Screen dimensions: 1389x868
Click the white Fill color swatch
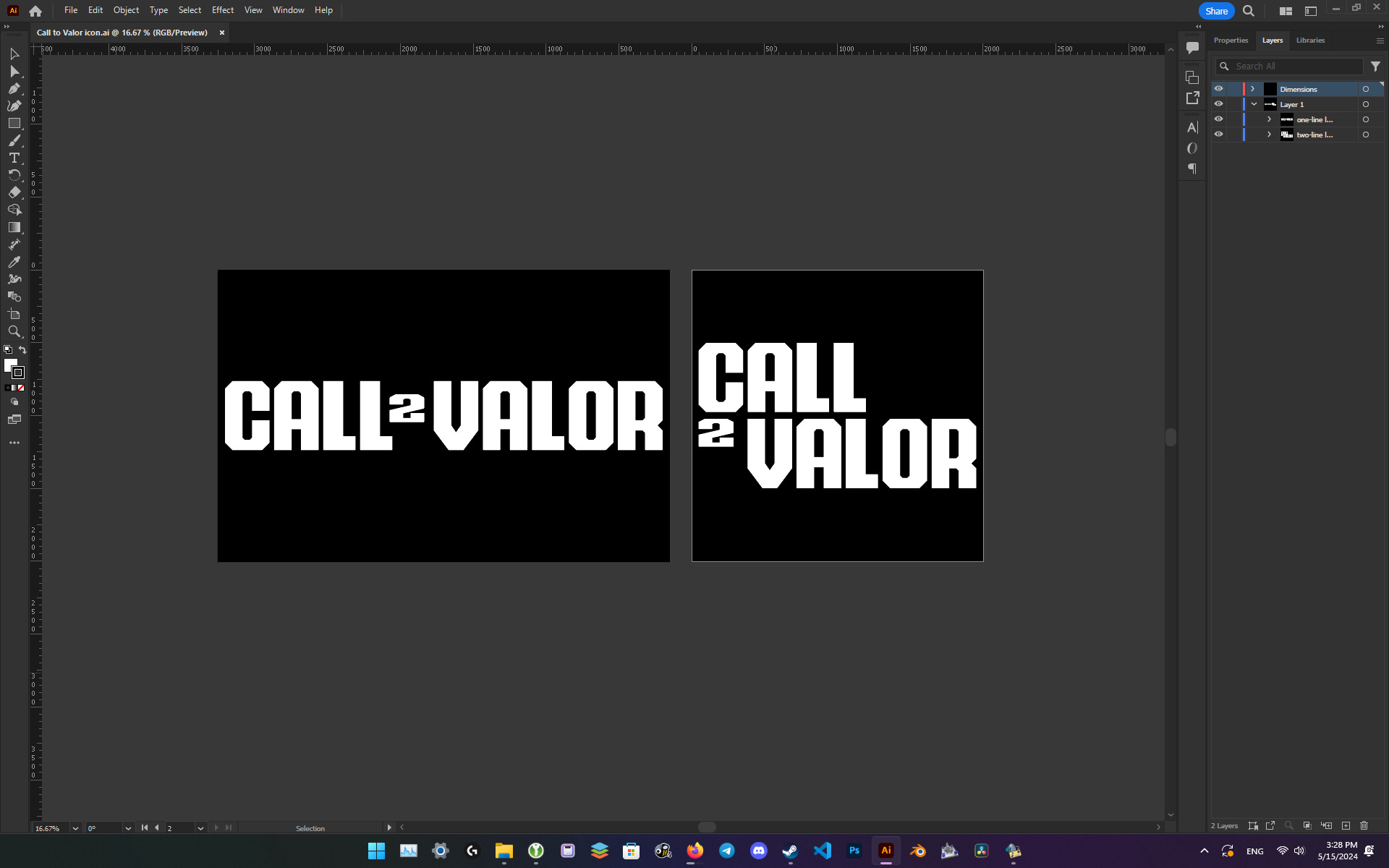[x=9, y=365]
